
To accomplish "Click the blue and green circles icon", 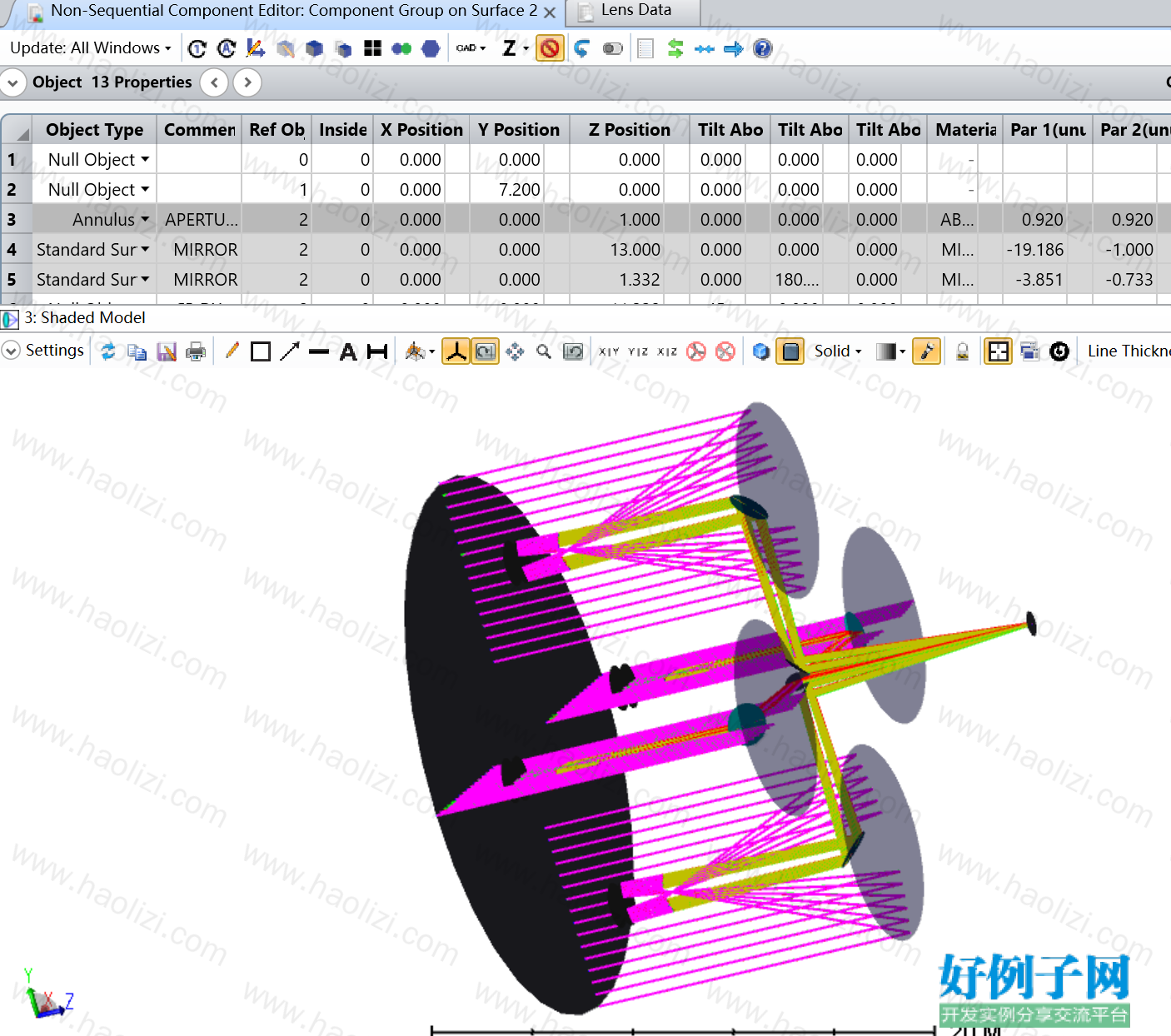I will [401, 48].
